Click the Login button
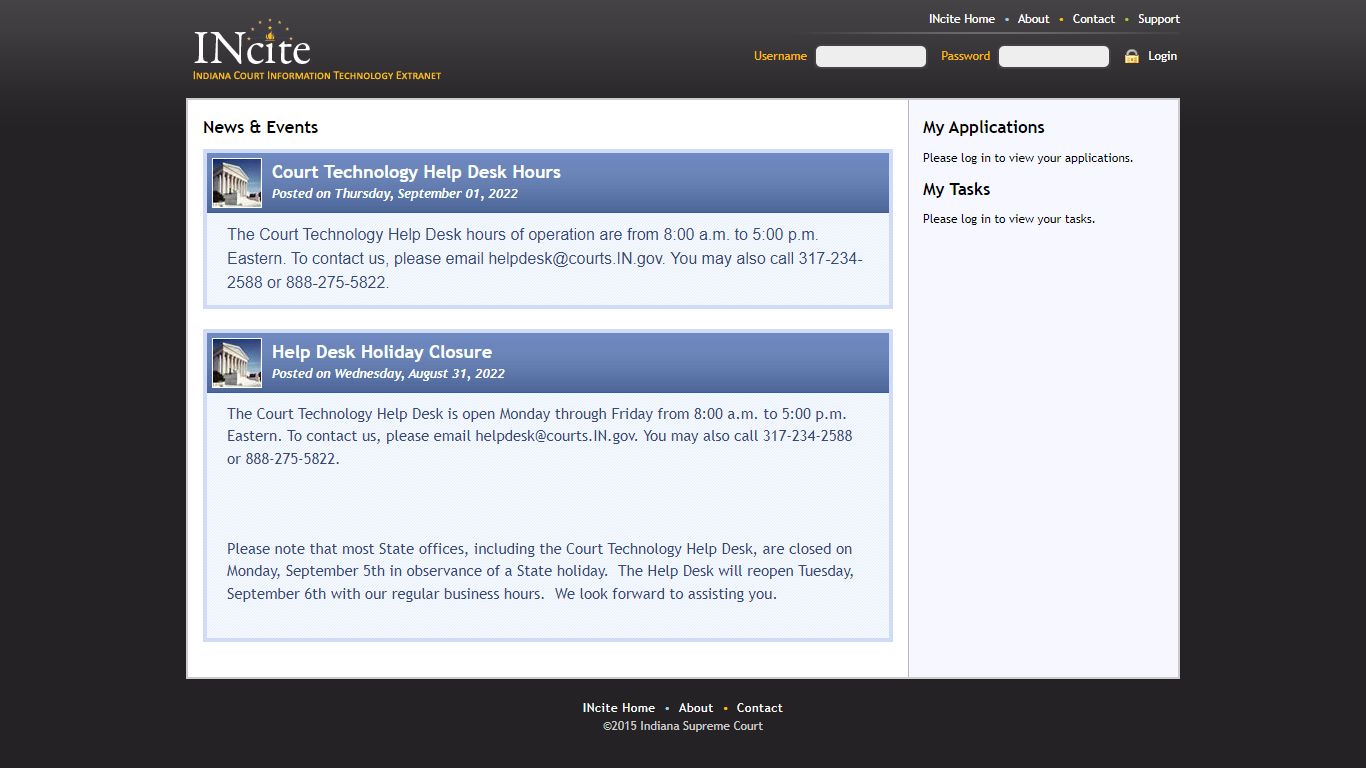Image resolution: width=1366 pixels, height=768 pixels. 1163,56
